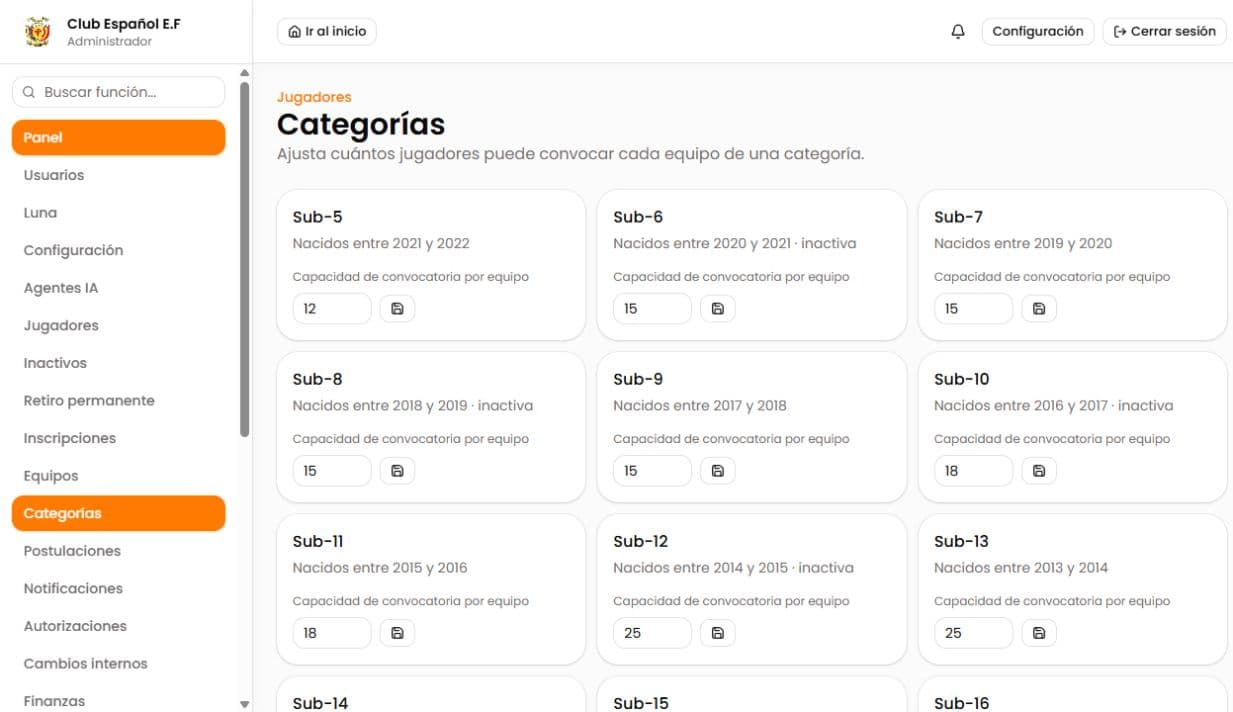Screen dimensions: 1233x712
Task: Click the Sub-13 card title
Action: [x=961, y=541]
